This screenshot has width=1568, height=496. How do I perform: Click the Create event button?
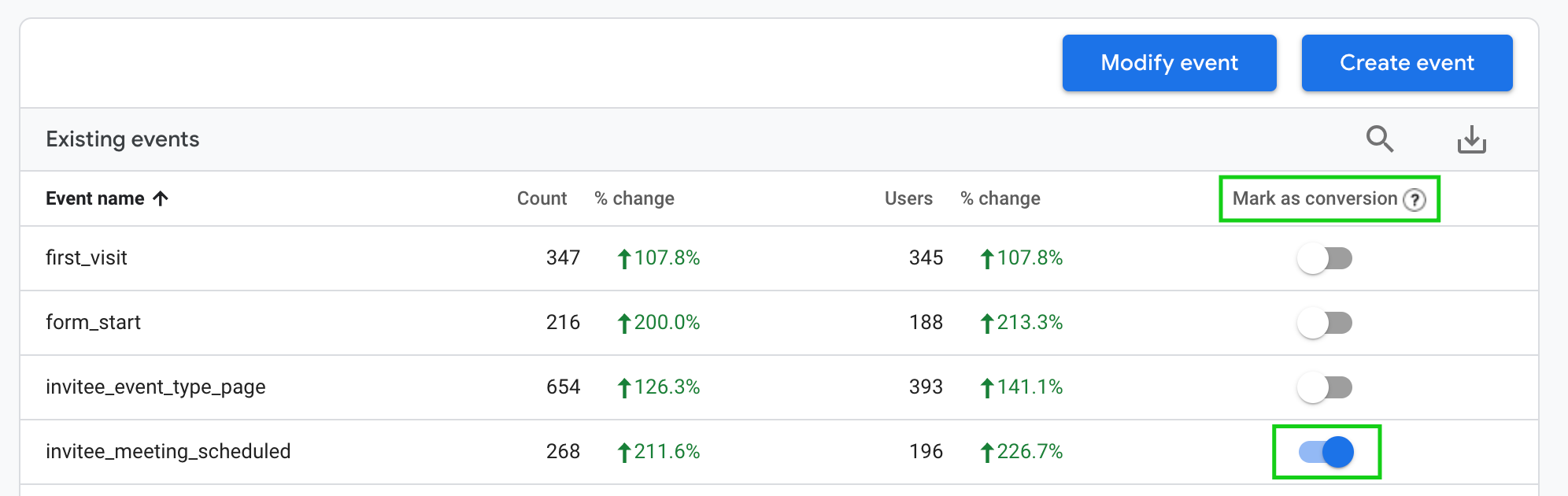click(x=1407, y=63)
